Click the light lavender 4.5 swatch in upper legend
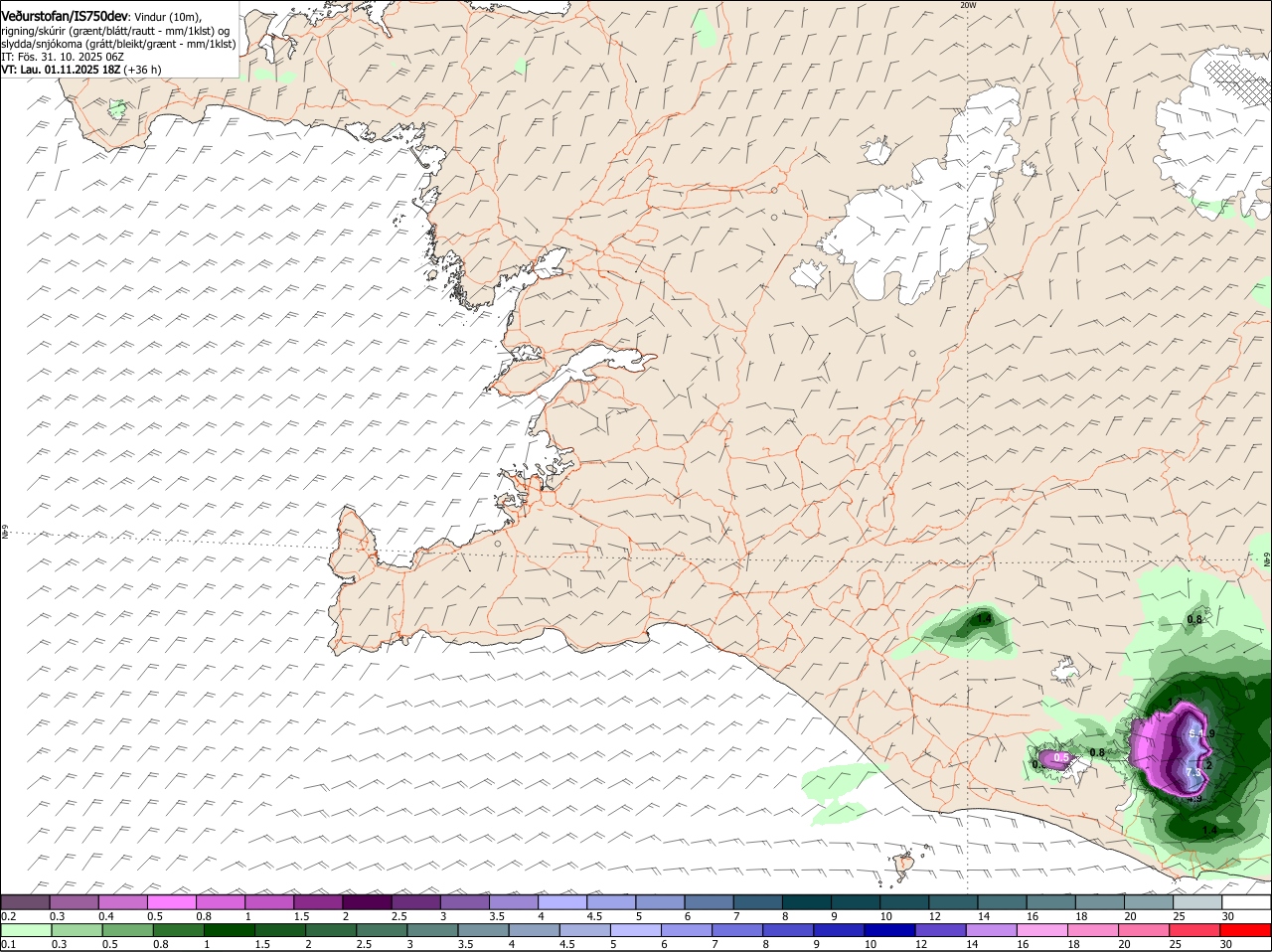Image resolution: width=1272 pixels, height=952 pixels. (609, 901)
